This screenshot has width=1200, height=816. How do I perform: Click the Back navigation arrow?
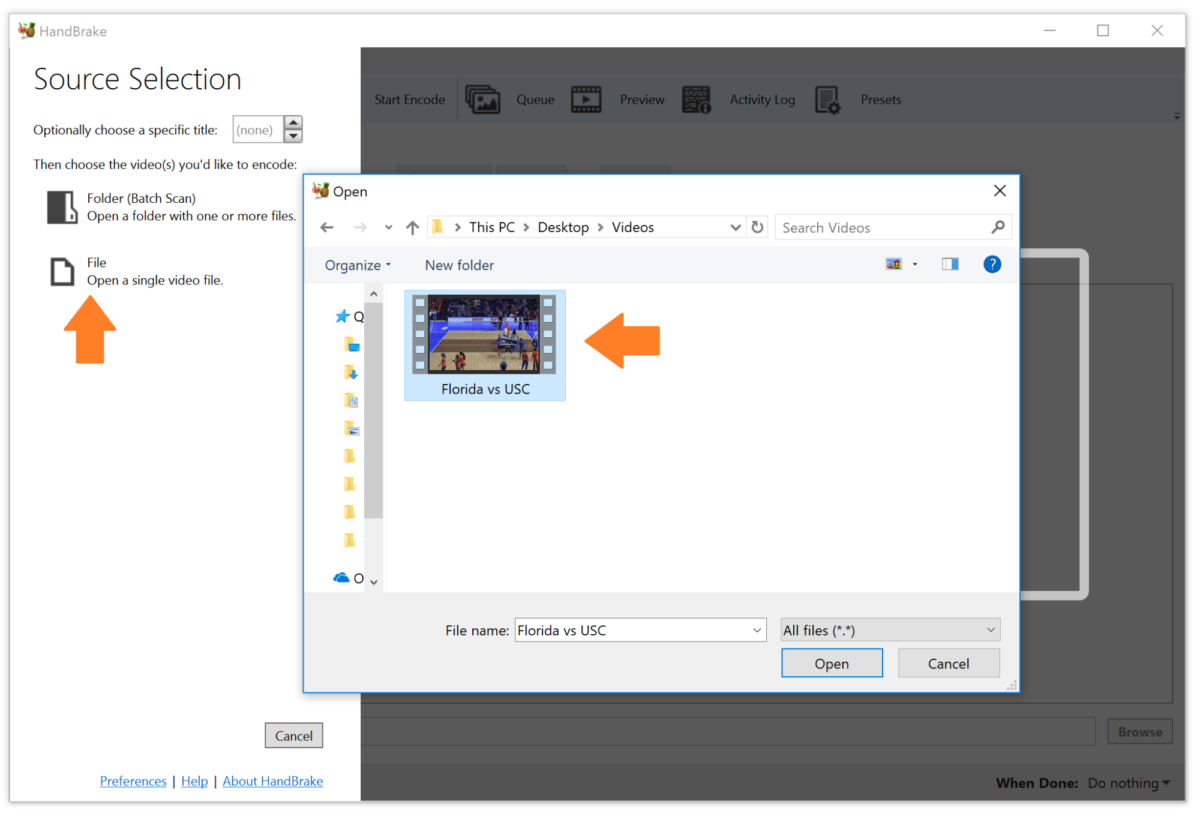point(327,228)
